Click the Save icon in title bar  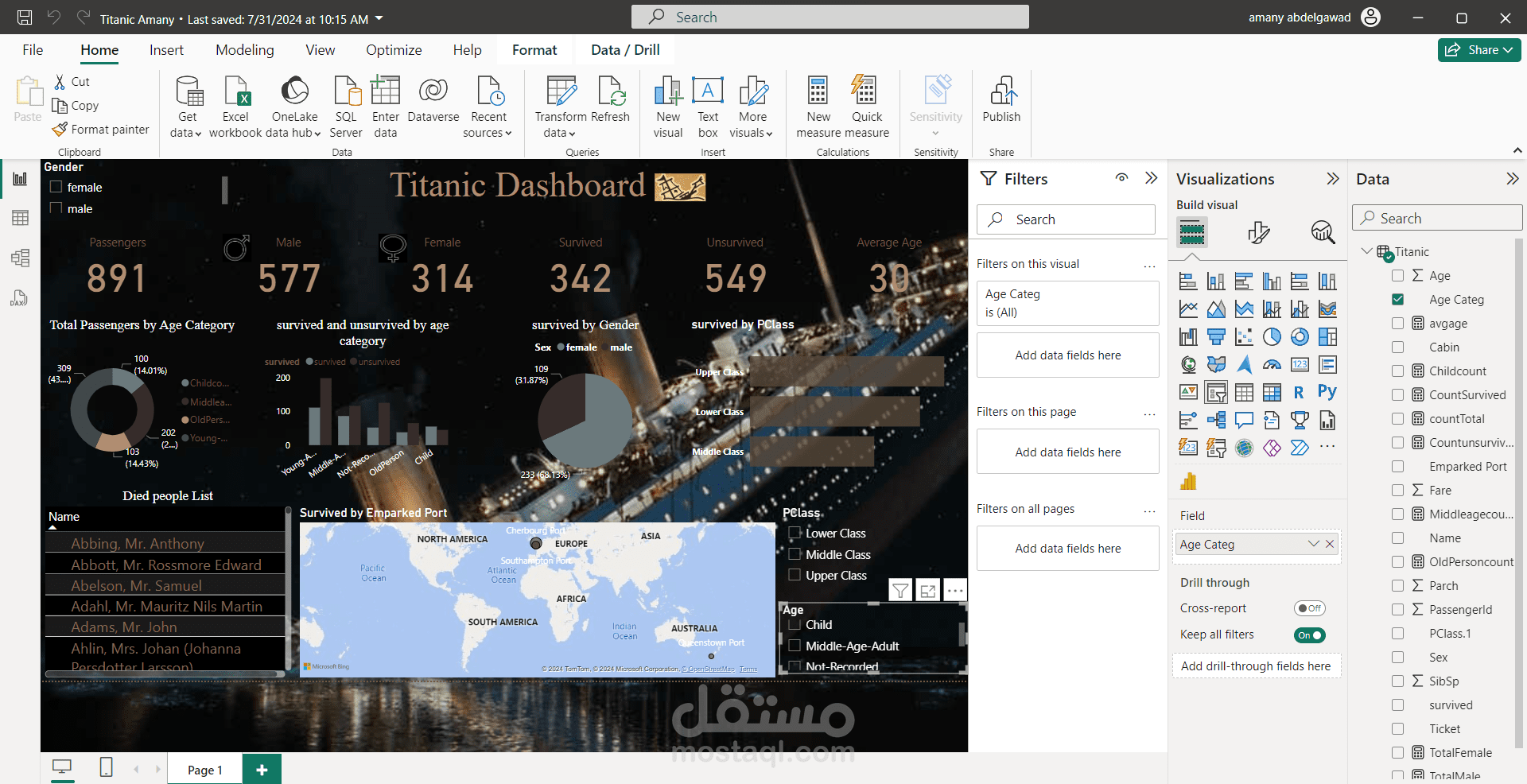(x=25, y=17)
